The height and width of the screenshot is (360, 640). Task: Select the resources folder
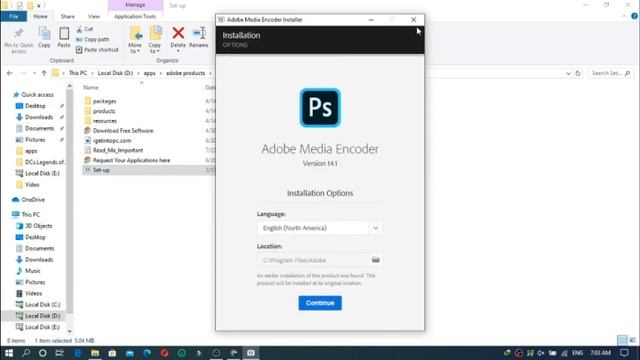pos(105,121)
